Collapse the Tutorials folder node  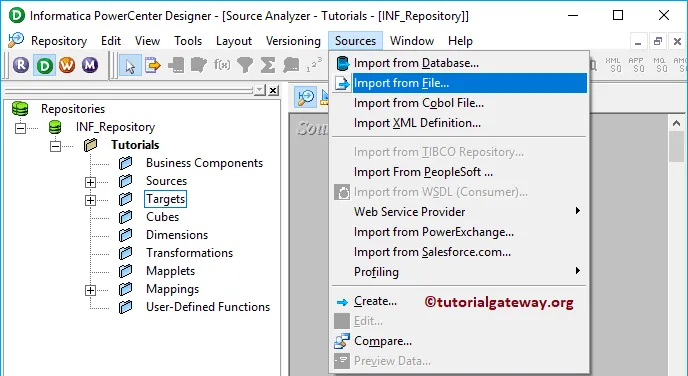(x=55, y=146)
